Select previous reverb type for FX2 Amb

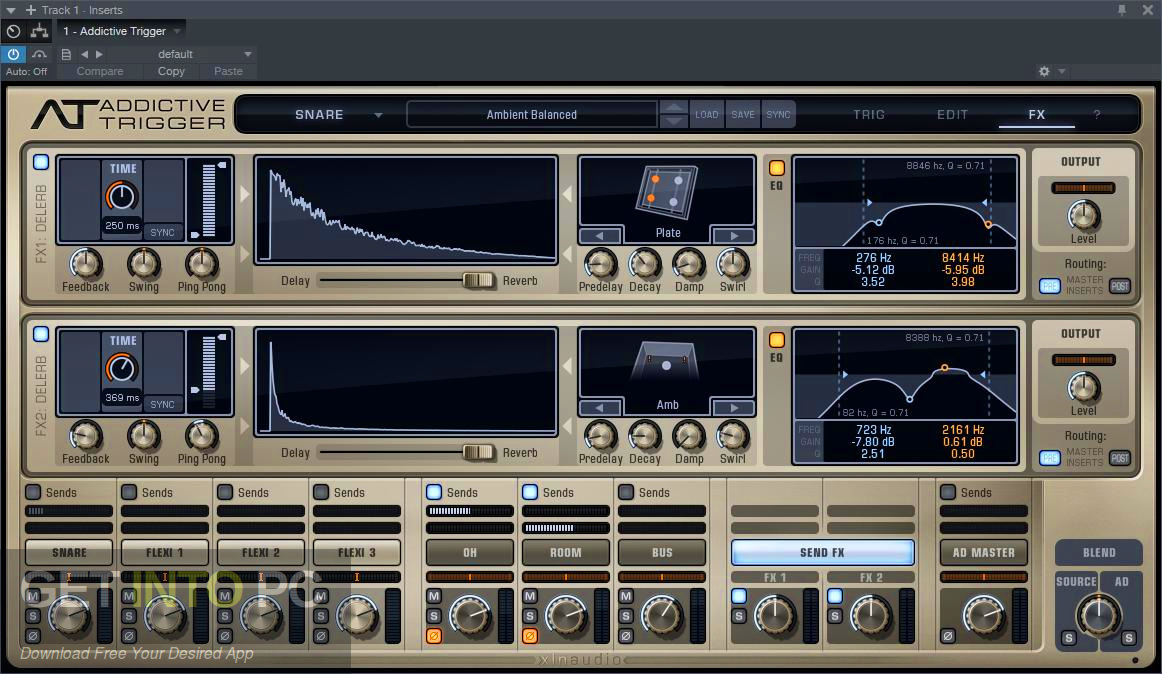(600, 408)
